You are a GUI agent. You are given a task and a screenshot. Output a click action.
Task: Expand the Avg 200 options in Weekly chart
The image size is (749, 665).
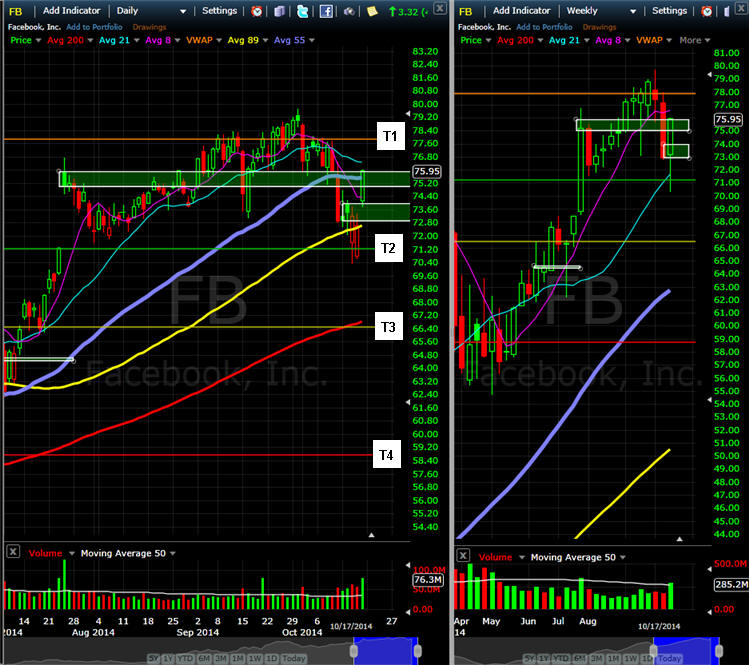pos(540,41)
